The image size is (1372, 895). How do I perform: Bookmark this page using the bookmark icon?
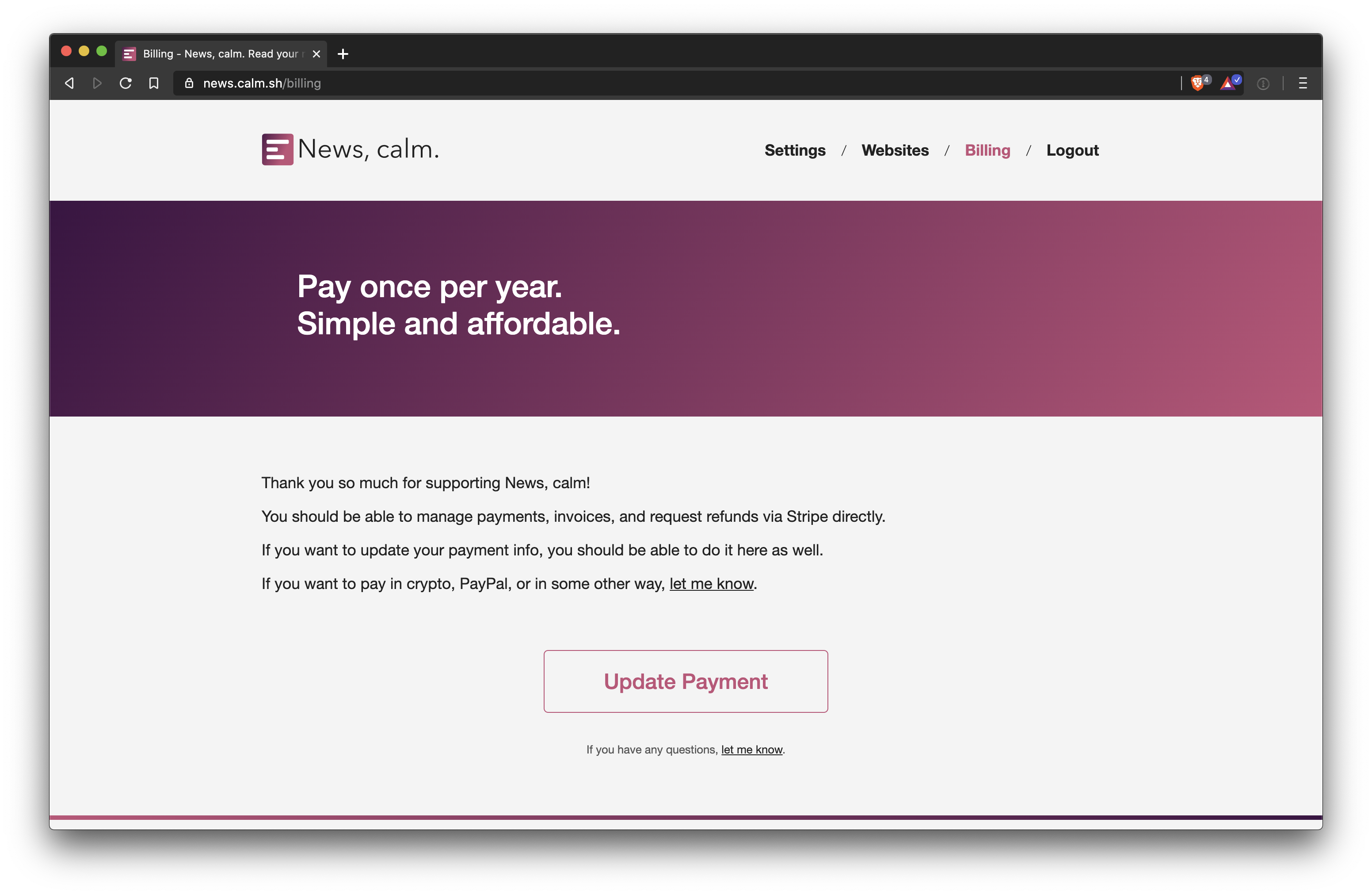click(x=154, y=84)
